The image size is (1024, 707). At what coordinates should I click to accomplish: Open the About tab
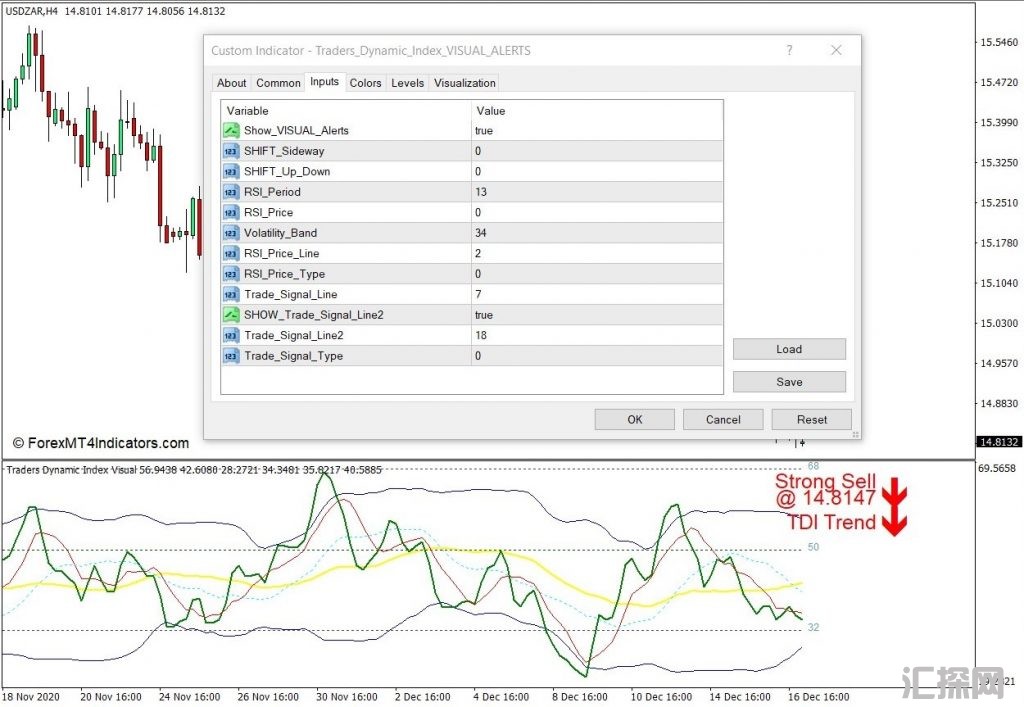[231, 83]
